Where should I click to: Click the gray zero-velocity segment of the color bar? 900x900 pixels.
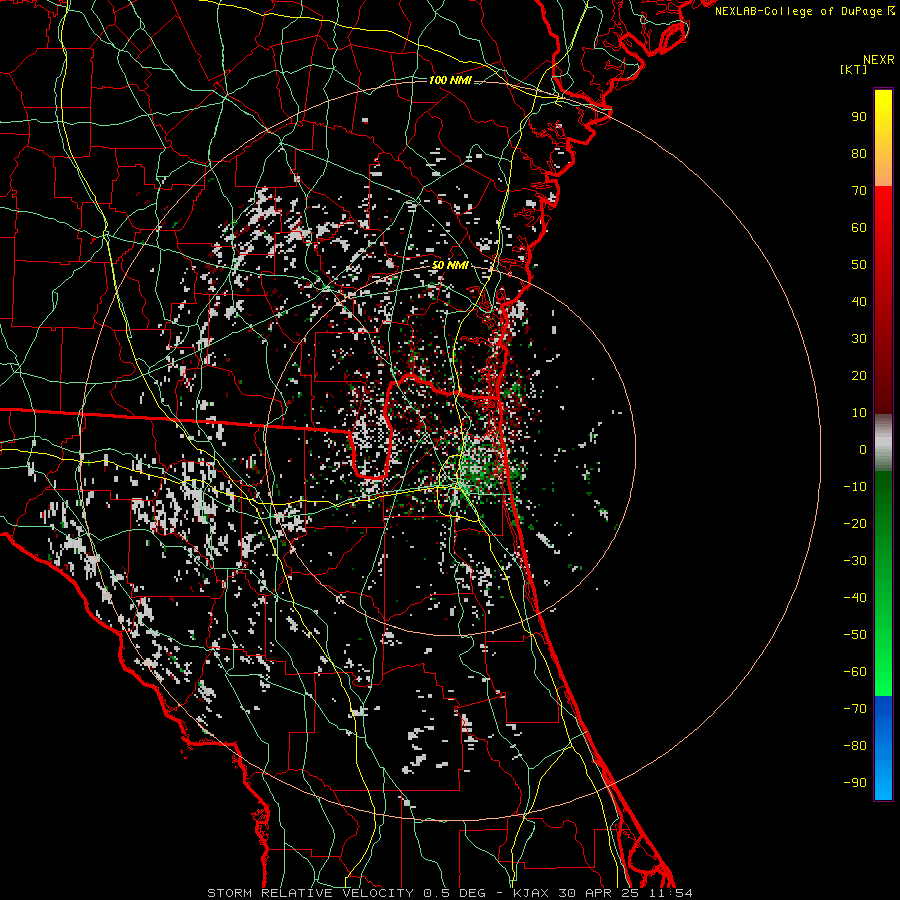click(883, 443)
